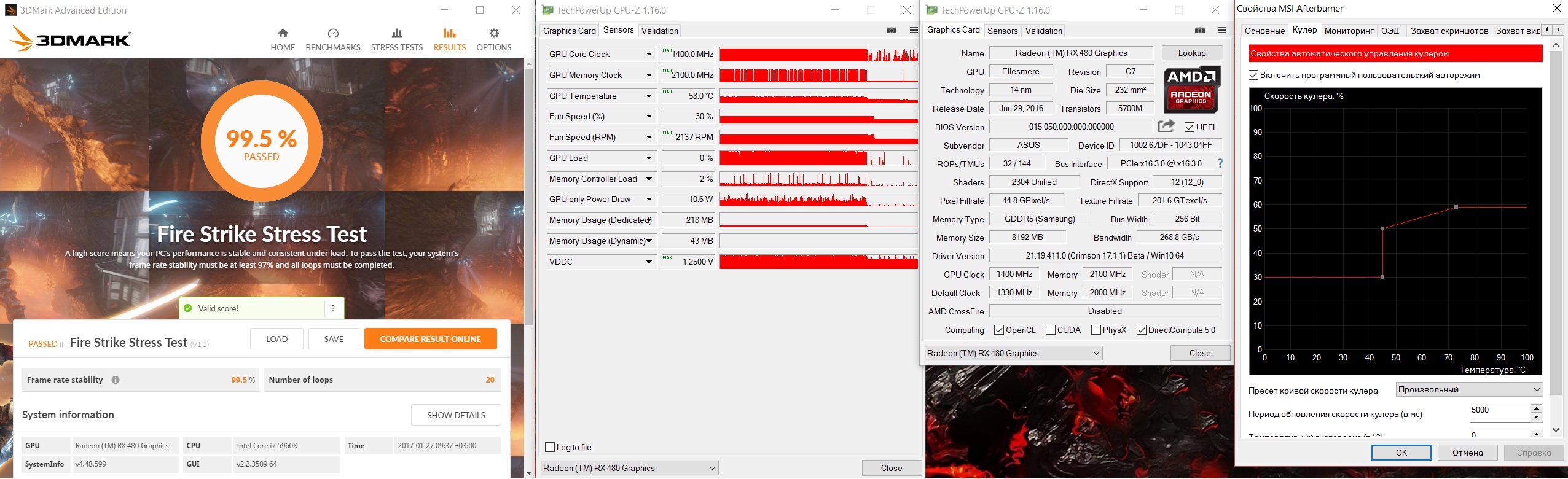Screen dimensions: 1568x479
Task: Open the hamburger menu in GPU-Z Graphics Card window
Action: 1222,31
